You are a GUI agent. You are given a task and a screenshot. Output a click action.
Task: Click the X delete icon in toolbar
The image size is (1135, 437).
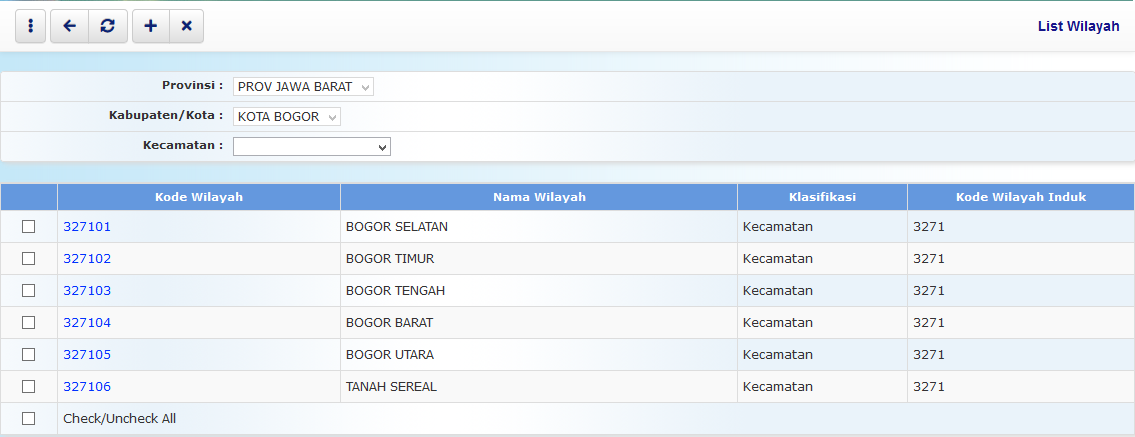pyautogui.click(x=186, y=27)
